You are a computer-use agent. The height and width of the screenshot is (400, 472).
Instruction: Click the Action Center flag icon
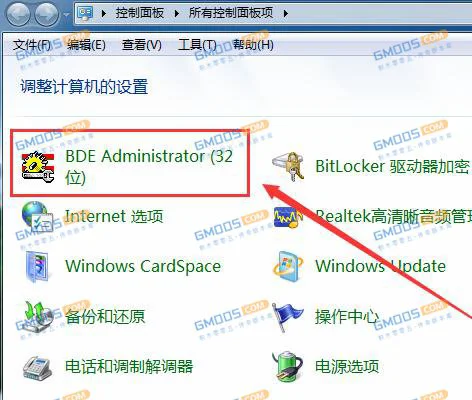click(288, 317)
